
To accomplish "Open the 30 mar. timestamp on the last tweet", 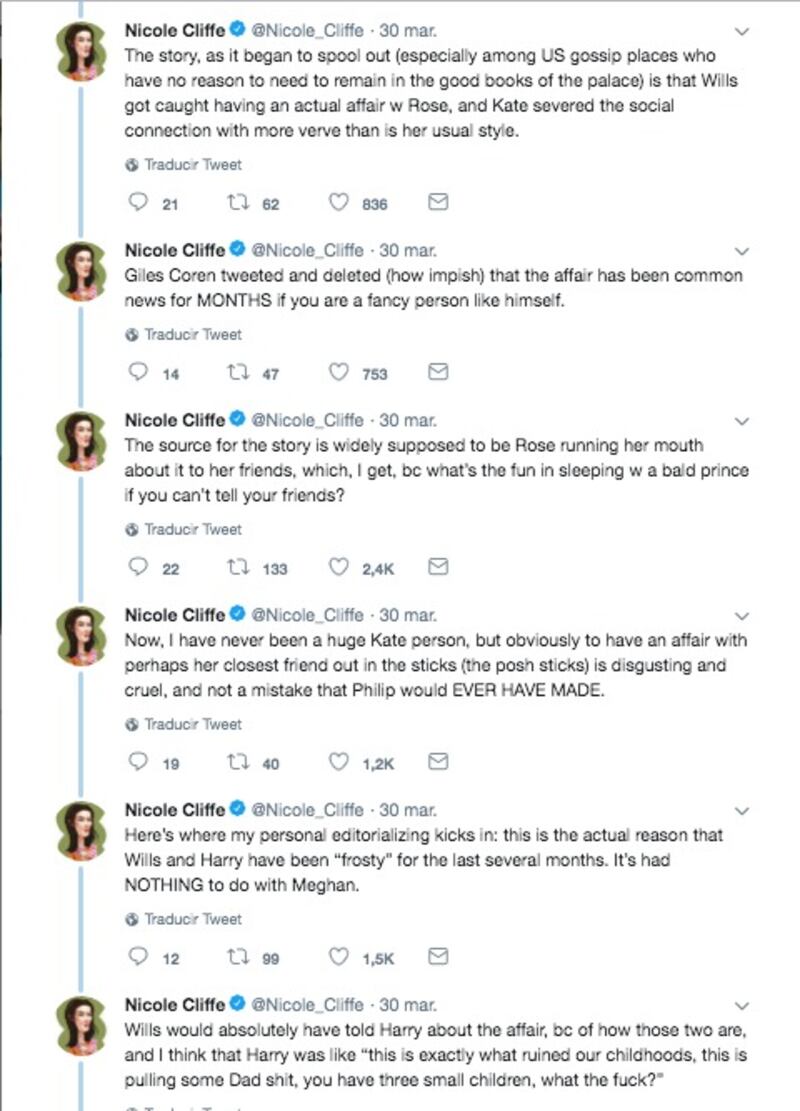I will tap(408, 1005).
